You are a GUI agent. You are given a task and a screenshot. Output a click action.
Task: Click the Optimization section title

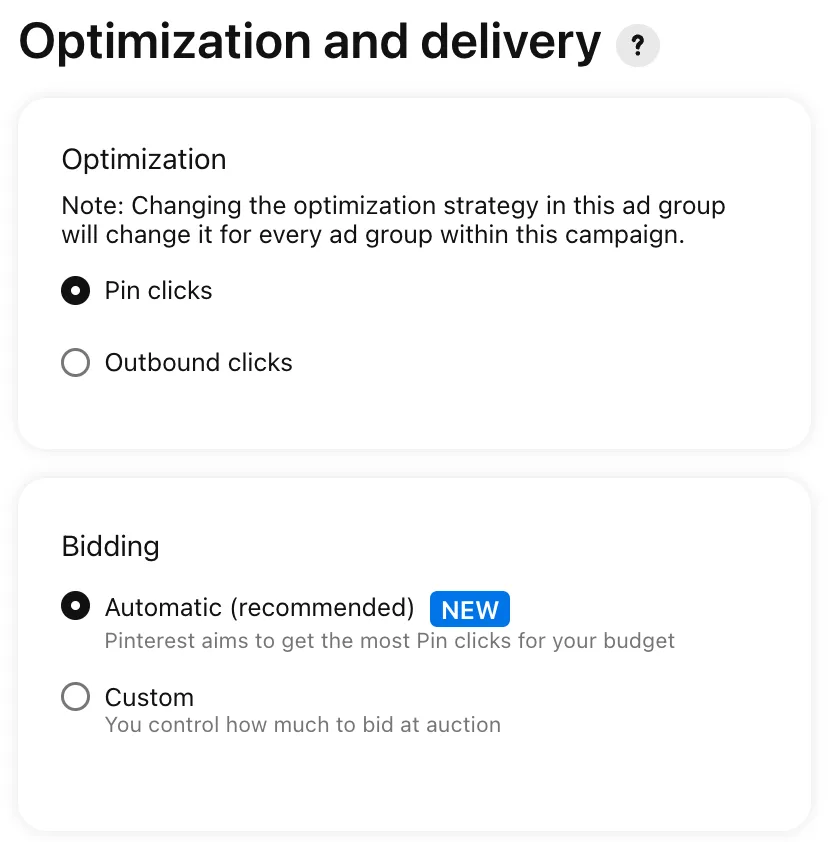tap(144, 159)
